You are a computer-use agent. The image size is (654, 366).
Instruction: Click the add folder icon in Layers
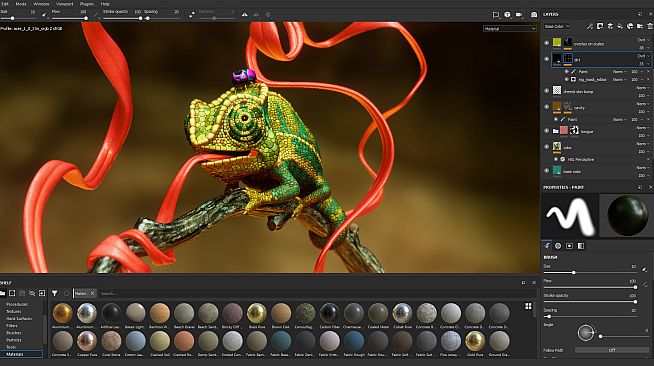tap(640, 27)
